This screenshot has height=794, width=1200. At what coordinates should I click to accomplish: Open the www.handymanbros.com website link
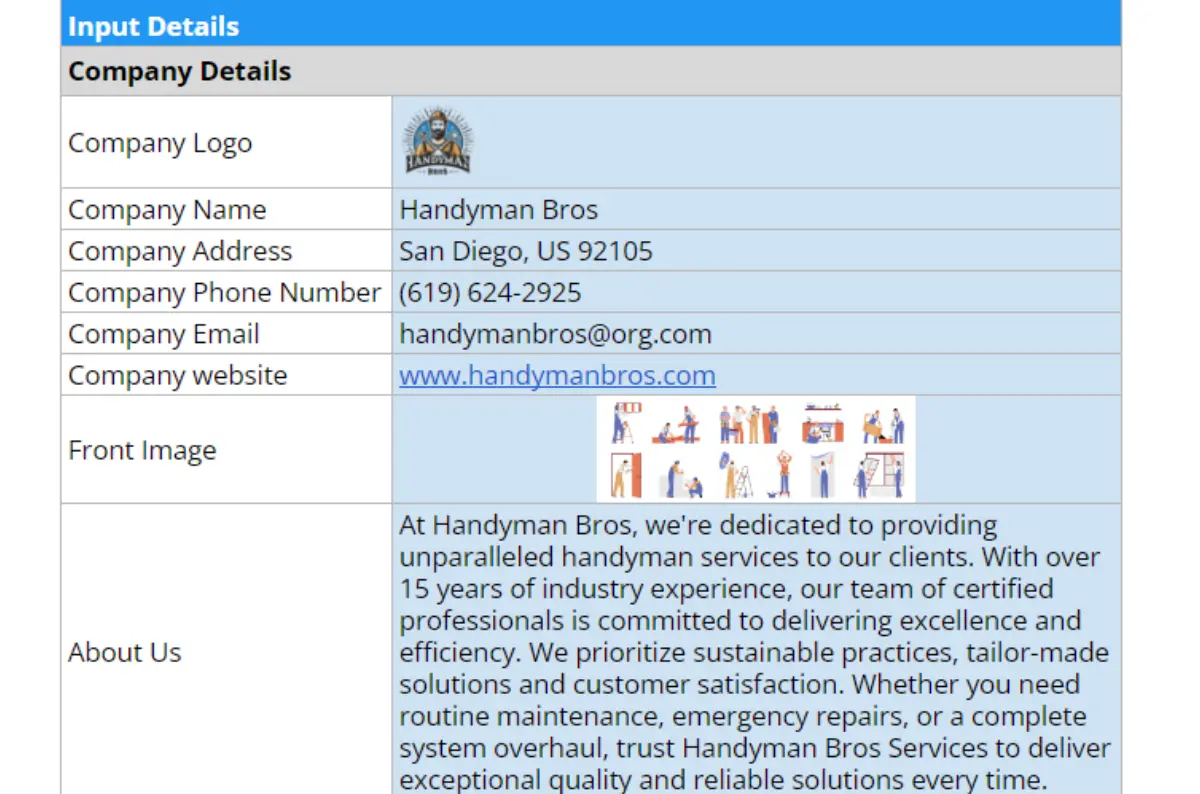(557, 375)
